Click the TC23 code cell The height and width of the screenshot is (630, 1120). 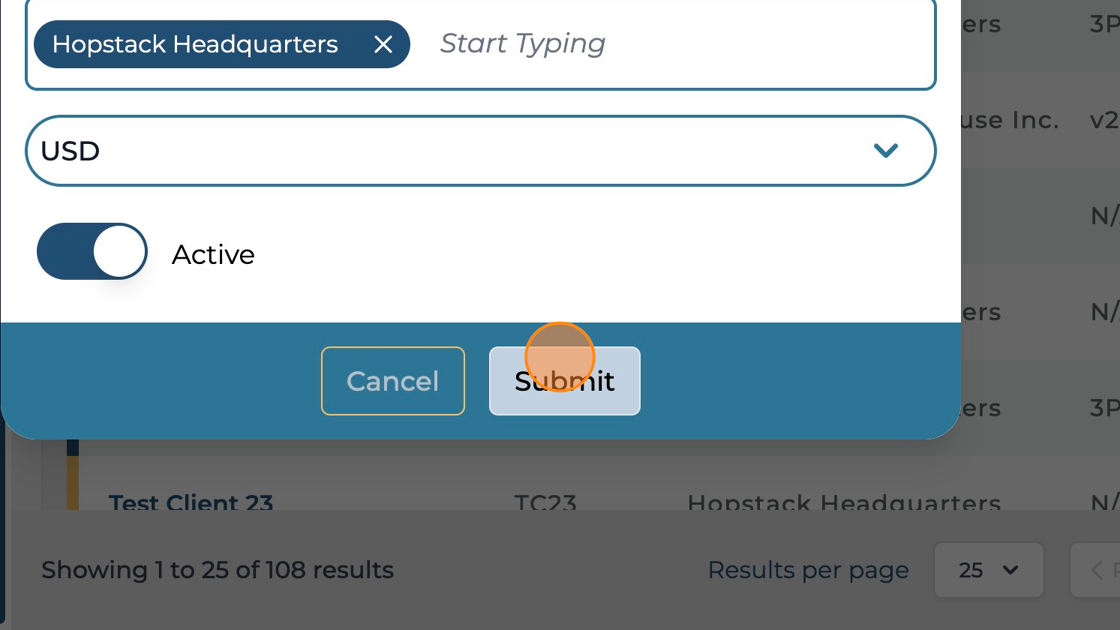click(545, 502)
